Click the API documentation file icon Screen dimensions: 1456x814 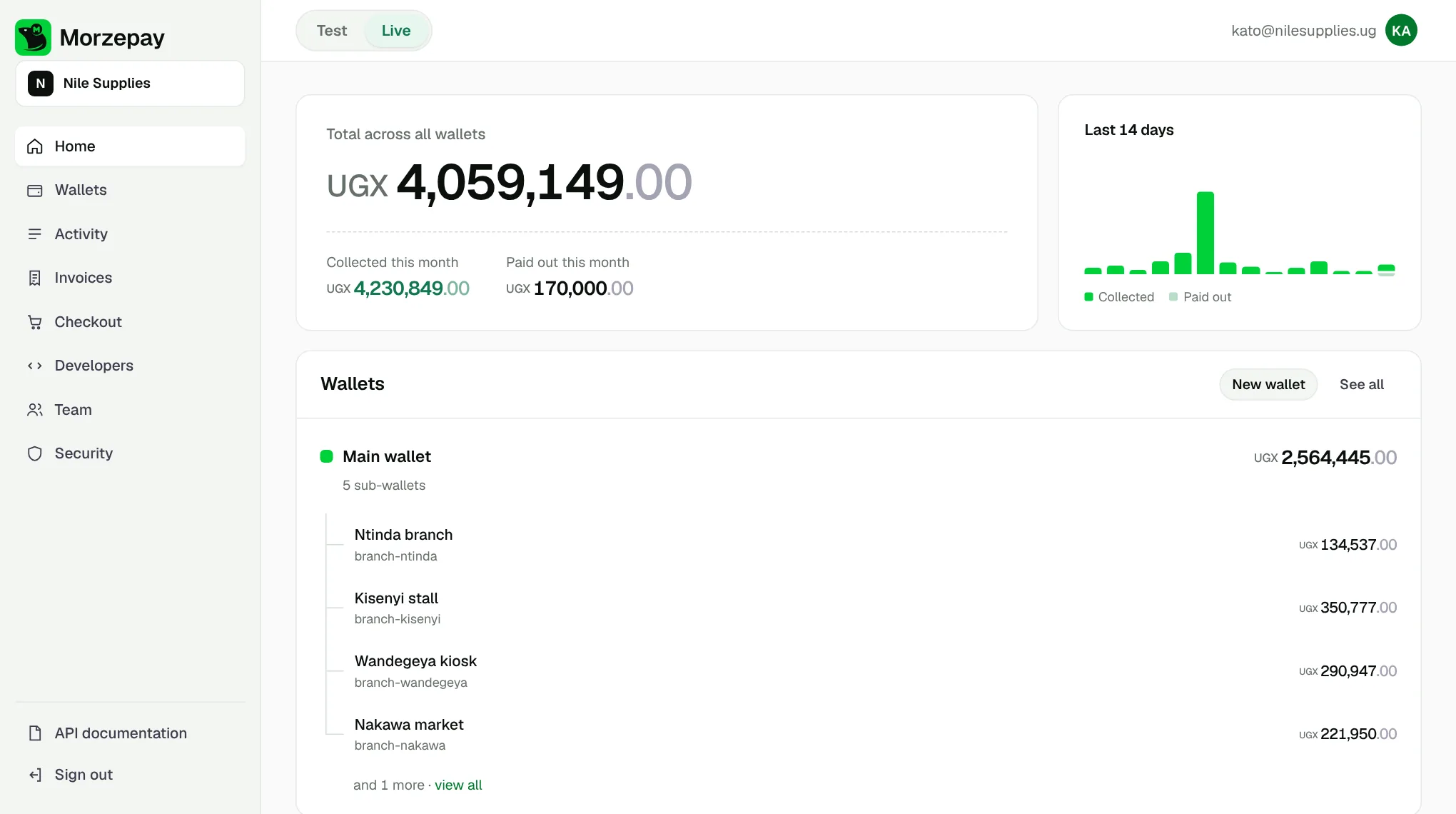tap(35, 733)
